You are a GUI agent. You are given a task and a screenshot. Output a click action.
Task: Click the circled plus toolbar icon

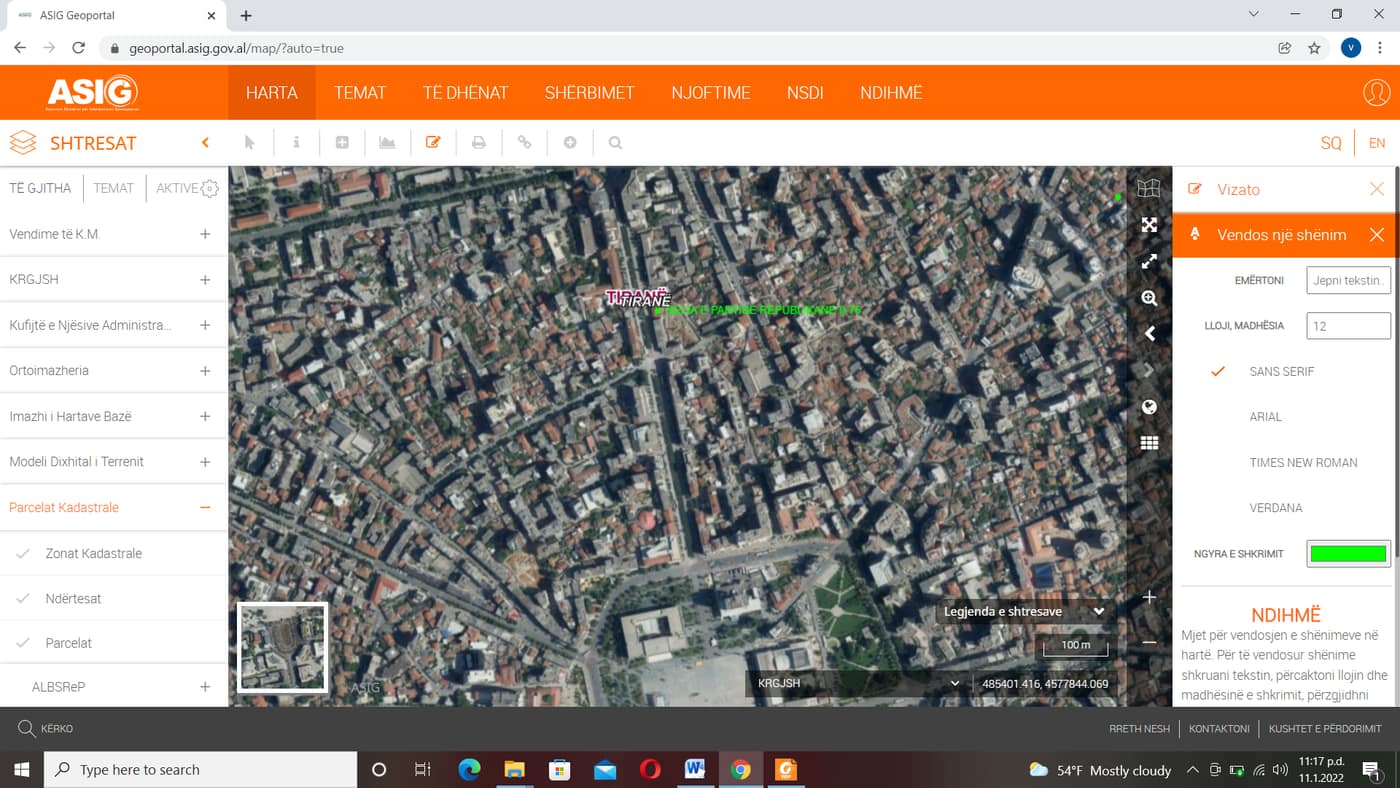570,143
